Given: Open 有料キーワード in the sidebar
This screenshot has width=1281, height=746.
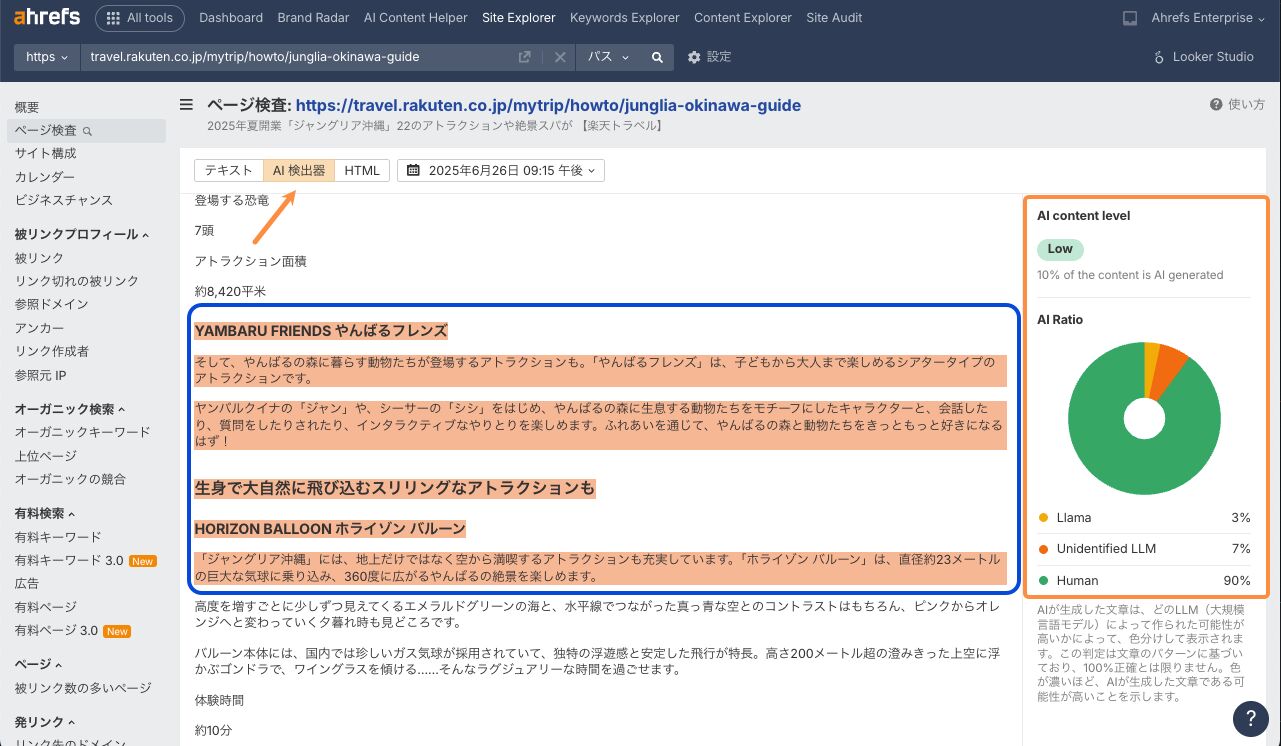Looking at the screenshot, I should (58, 537).
